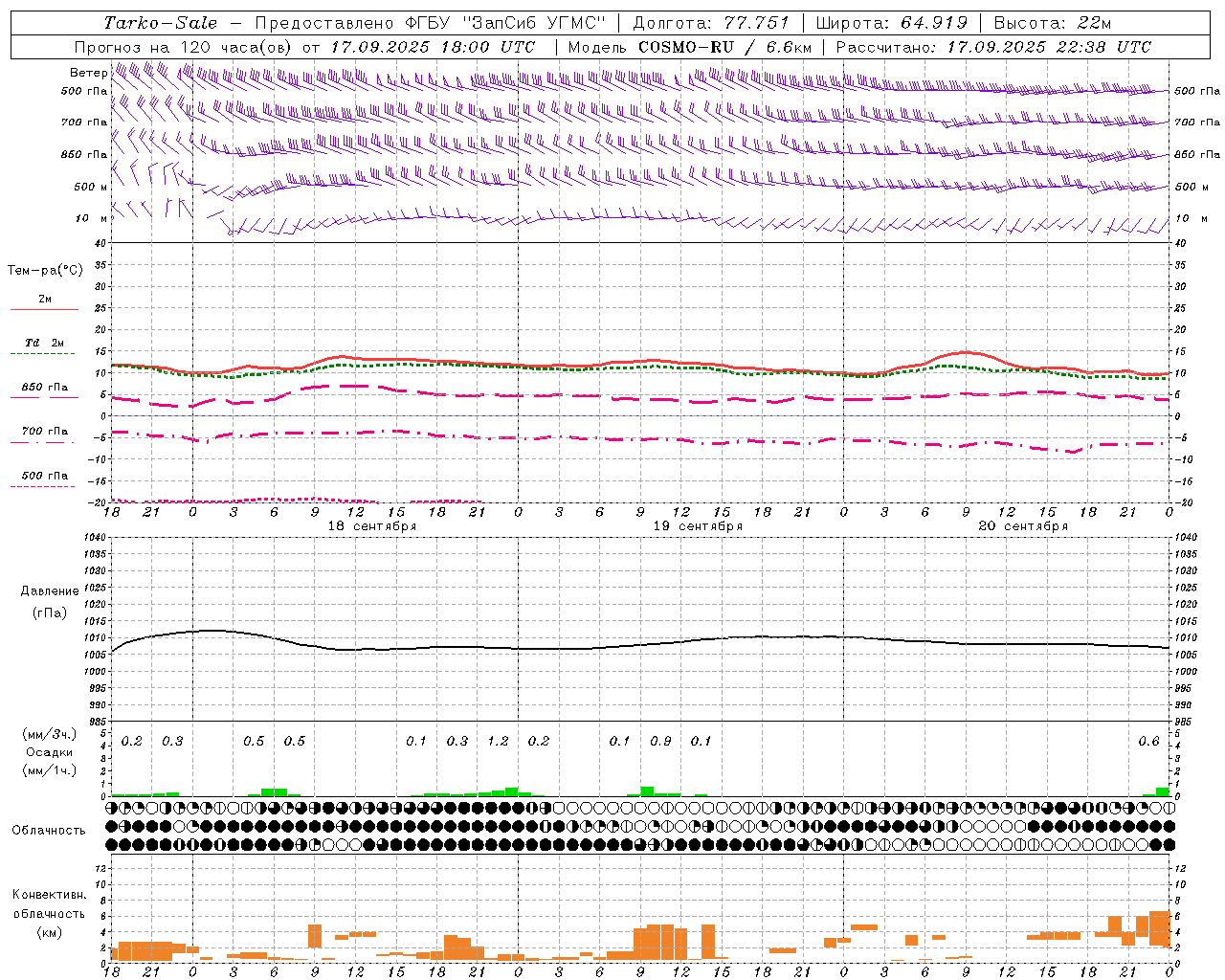Click the '19 сентября' date label
Viewport: 1225px width, 980px height.
click(698, 526)
